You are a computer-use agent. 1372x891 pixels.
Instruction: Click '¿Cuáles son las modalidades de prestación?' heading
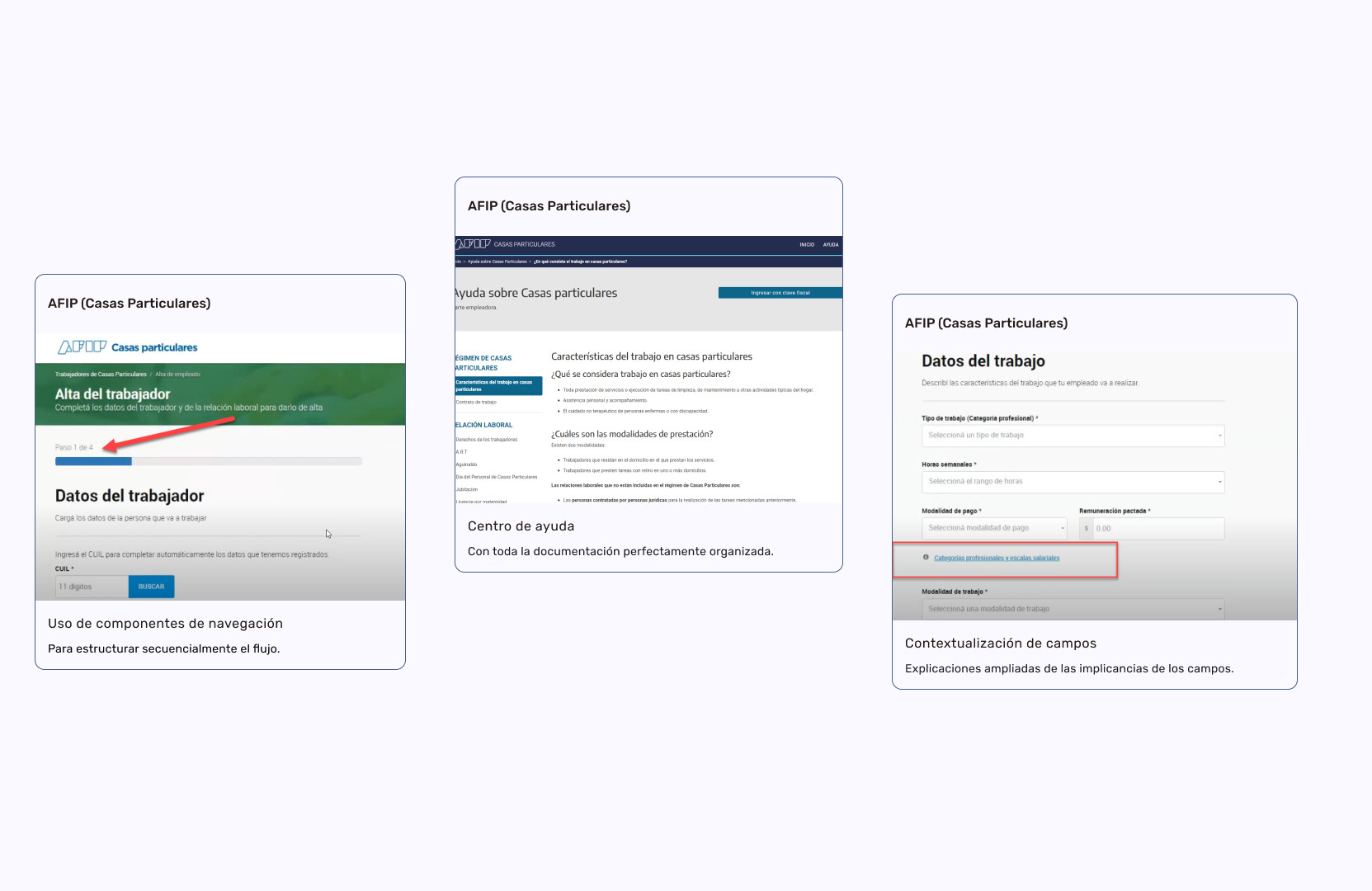pos(632,434)
